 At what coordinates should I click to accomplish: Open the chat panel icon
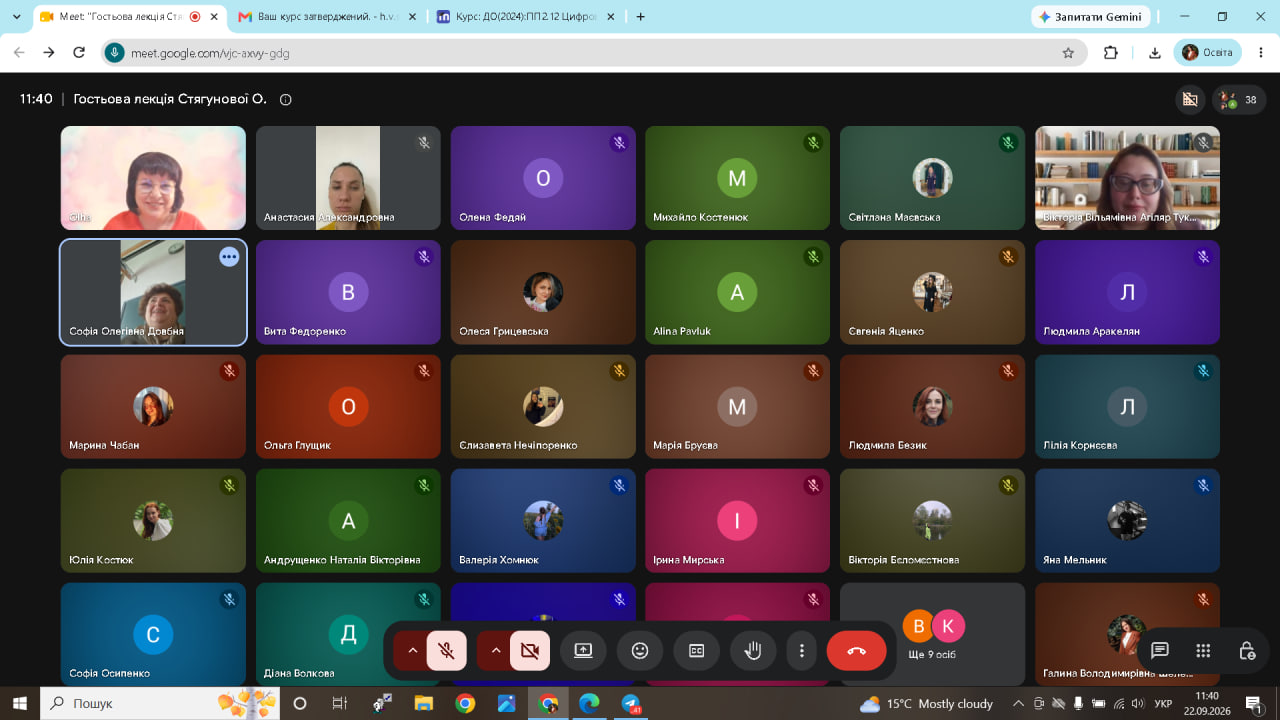click(1160, 651)
